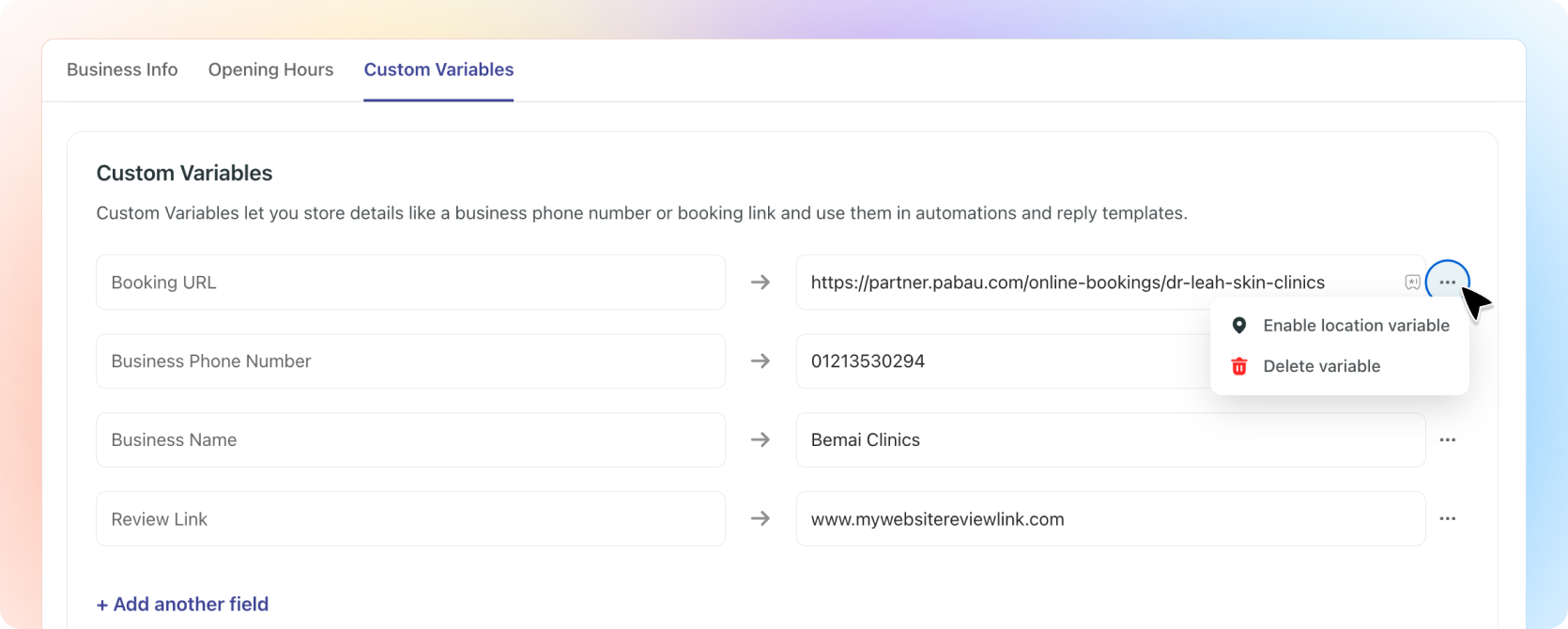This screenshot has width=1568, height=629.
Task: Select the Review Link name field
Action: pos(410,519)
